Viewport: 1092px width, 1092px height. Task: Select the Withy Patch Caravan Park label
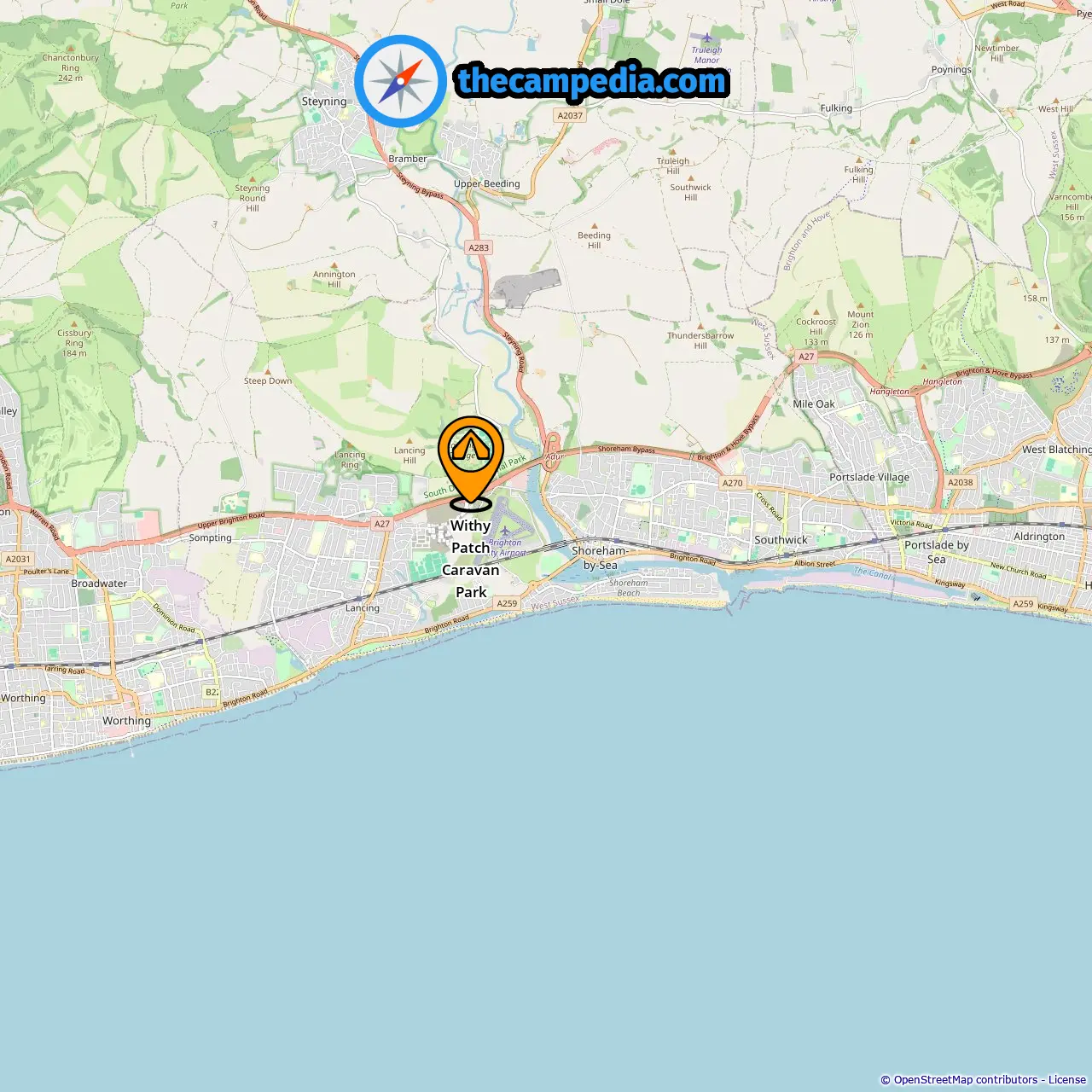[471, 559]
